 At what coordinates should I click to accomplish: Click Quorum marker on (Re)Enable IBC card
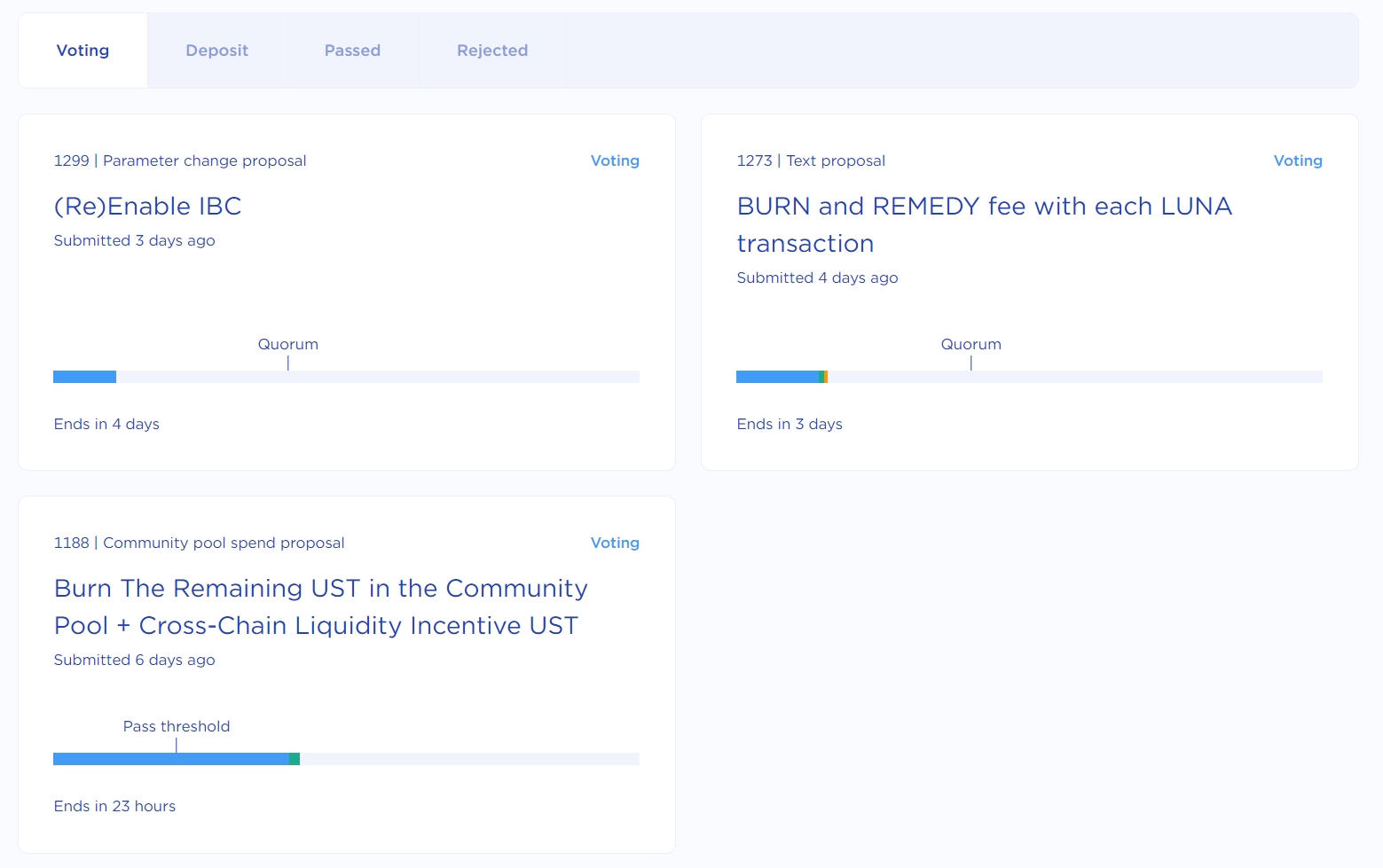(x=288, y=344)
